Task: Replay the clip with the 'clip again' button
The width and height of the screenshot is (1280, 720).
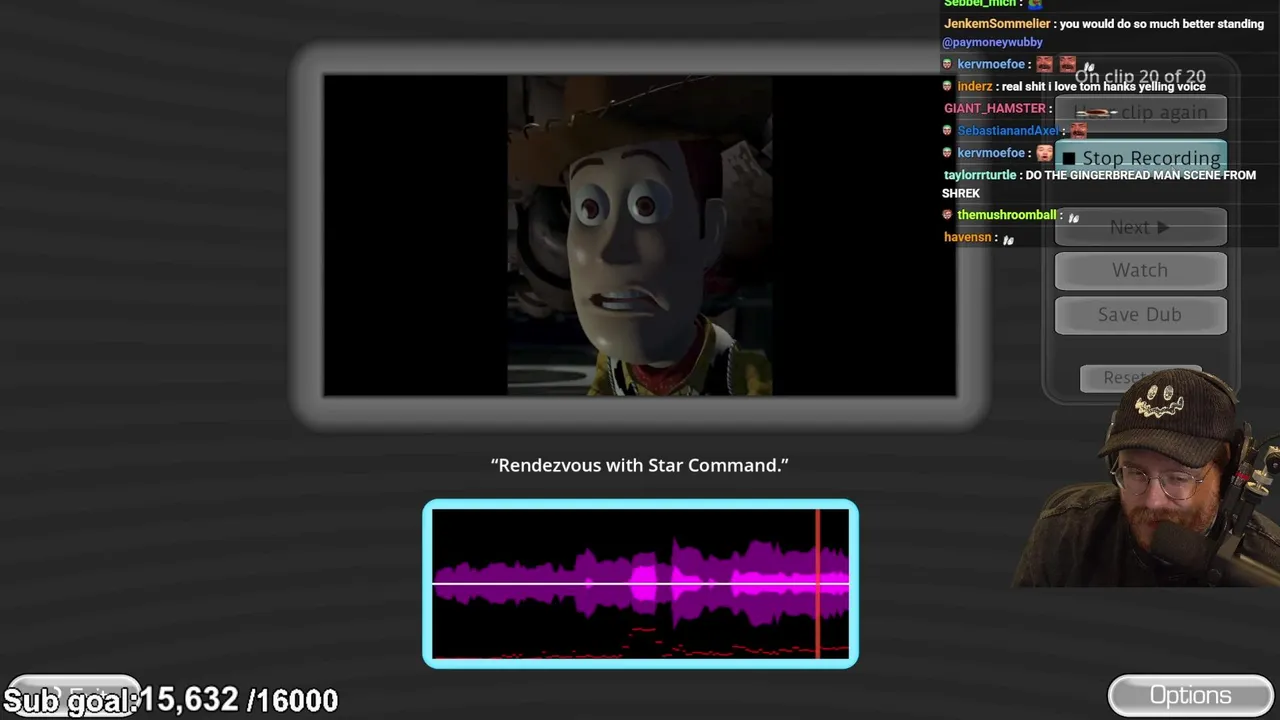Action: pos(1141,113)
